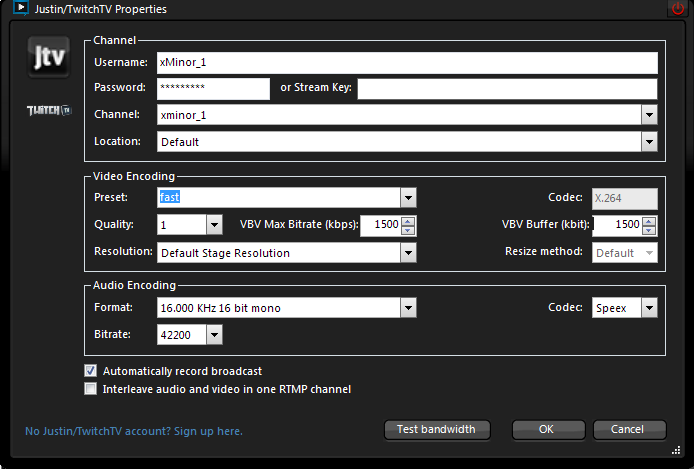This screenshot has width=694, height=469.
Task: Open the audio Format dropdown
Action: pyautogui.click(x=408, y=308)
